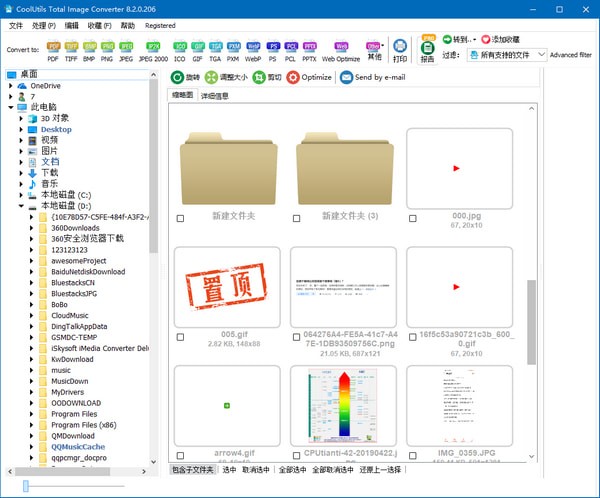
Task: Switch to the 详细信息 tab
Action: [x=215, y=96]
